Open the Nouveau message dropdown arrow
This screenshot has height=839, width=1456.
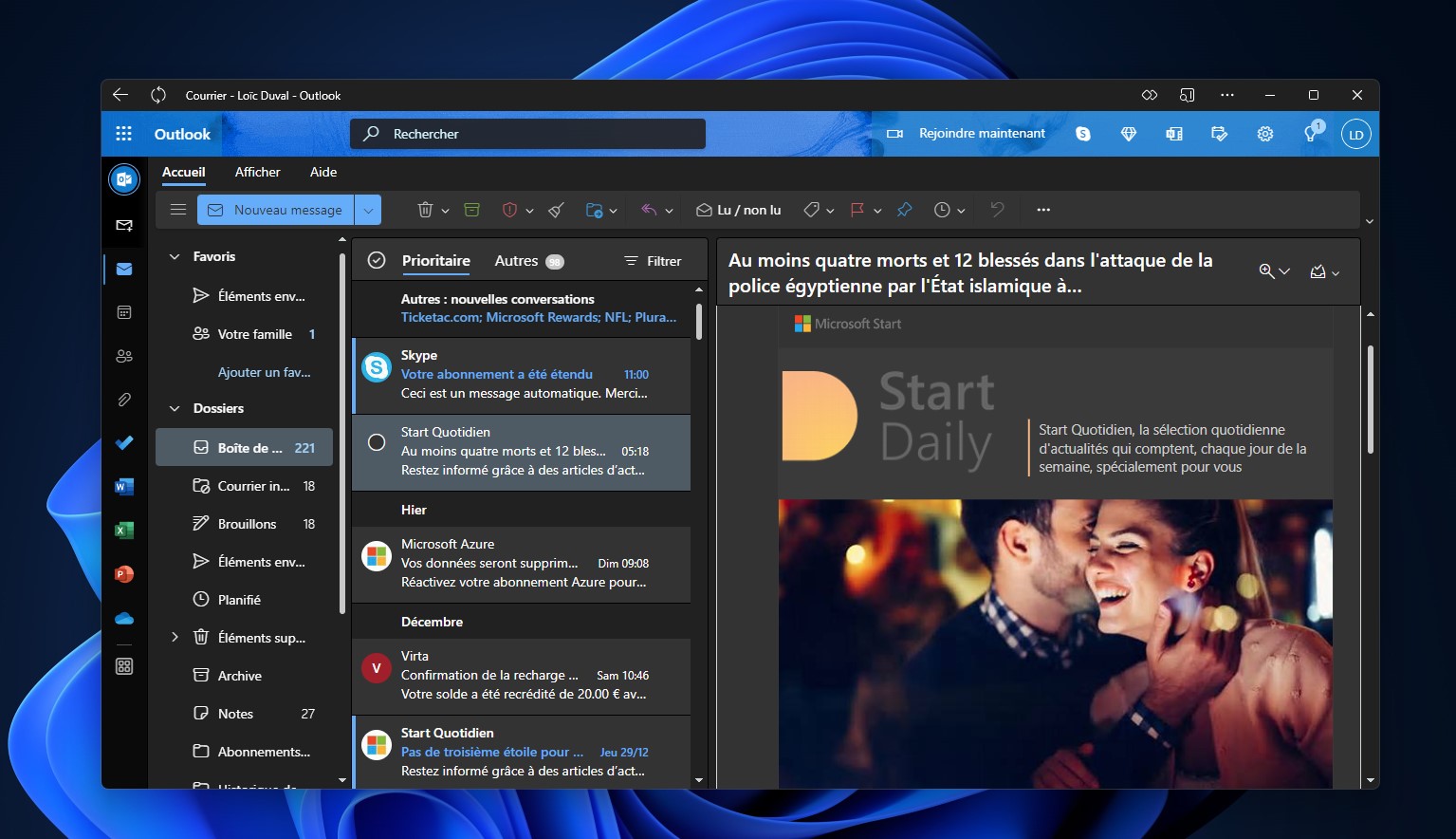368,210
